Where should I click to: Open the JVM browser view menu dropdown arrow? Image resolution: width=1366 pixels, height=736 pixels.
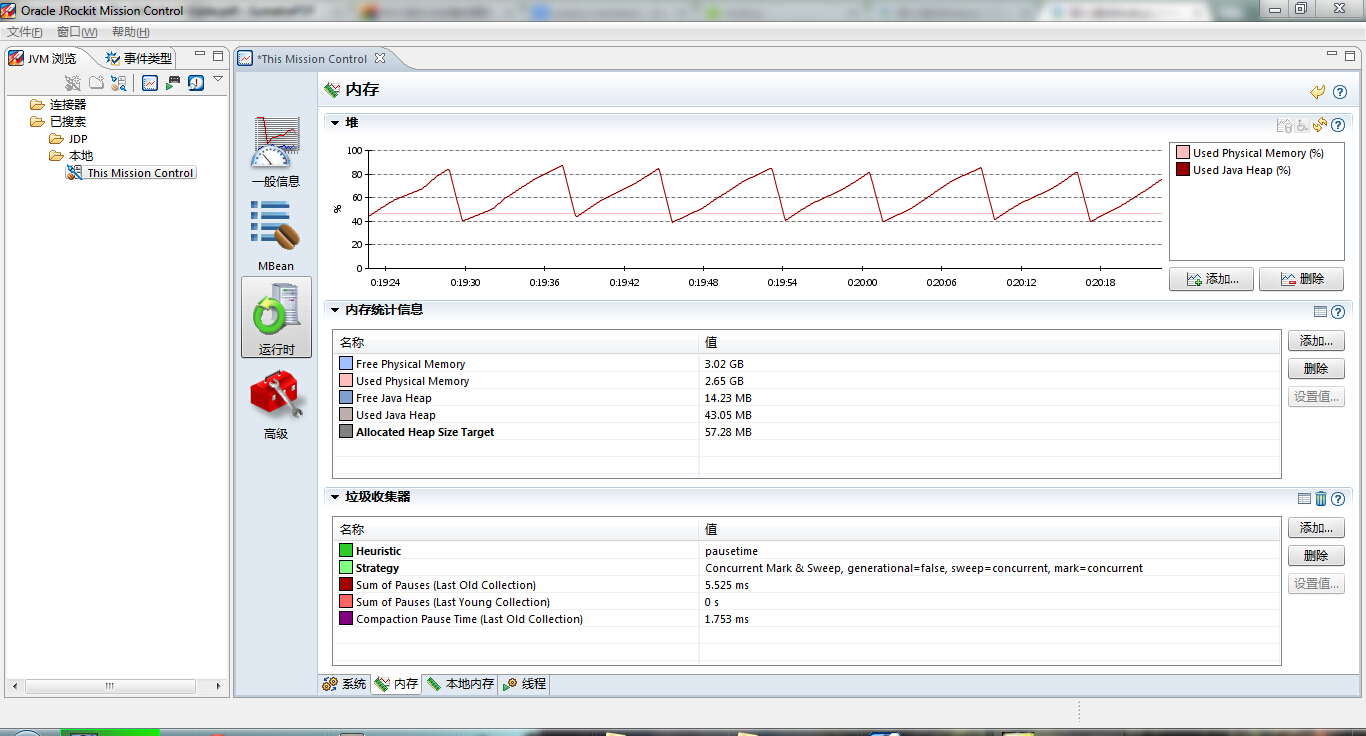pyautogui.click(x=218, y=79)
